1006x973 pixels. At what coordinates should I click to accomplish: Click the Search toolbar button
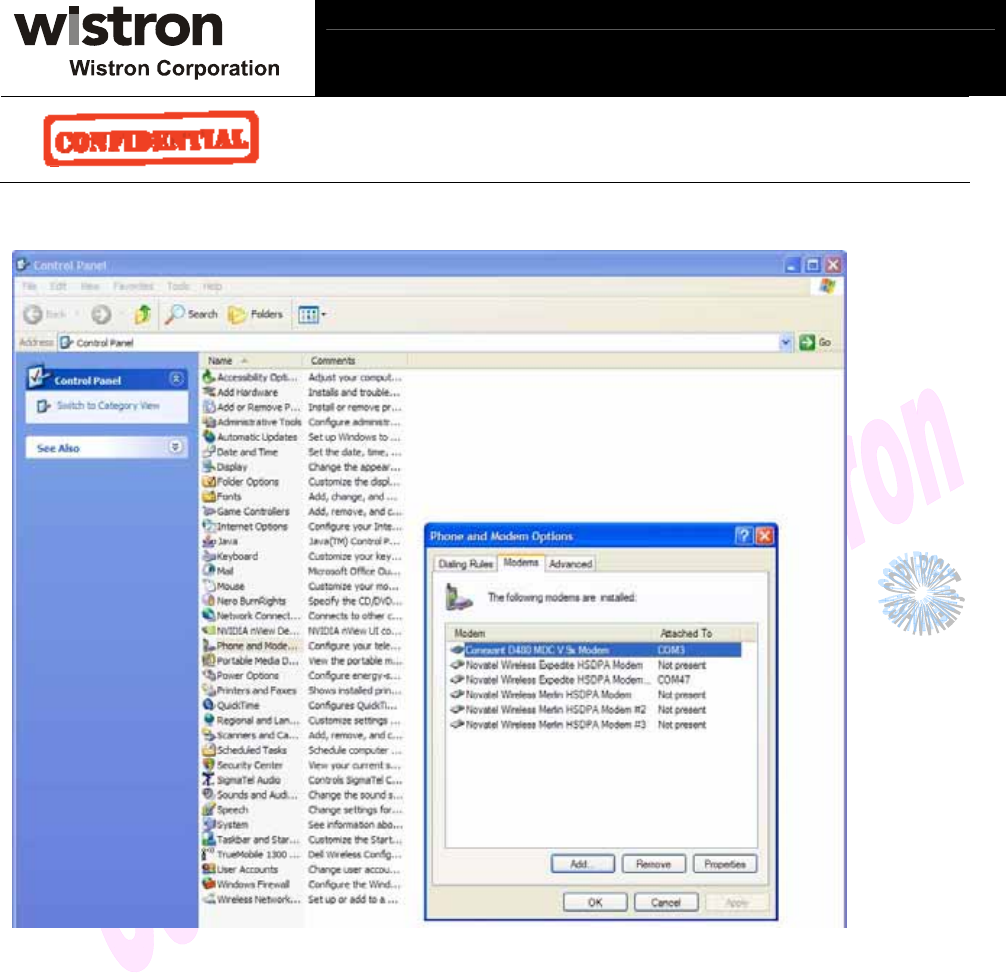pyautogui.click(x=191, y=314)
